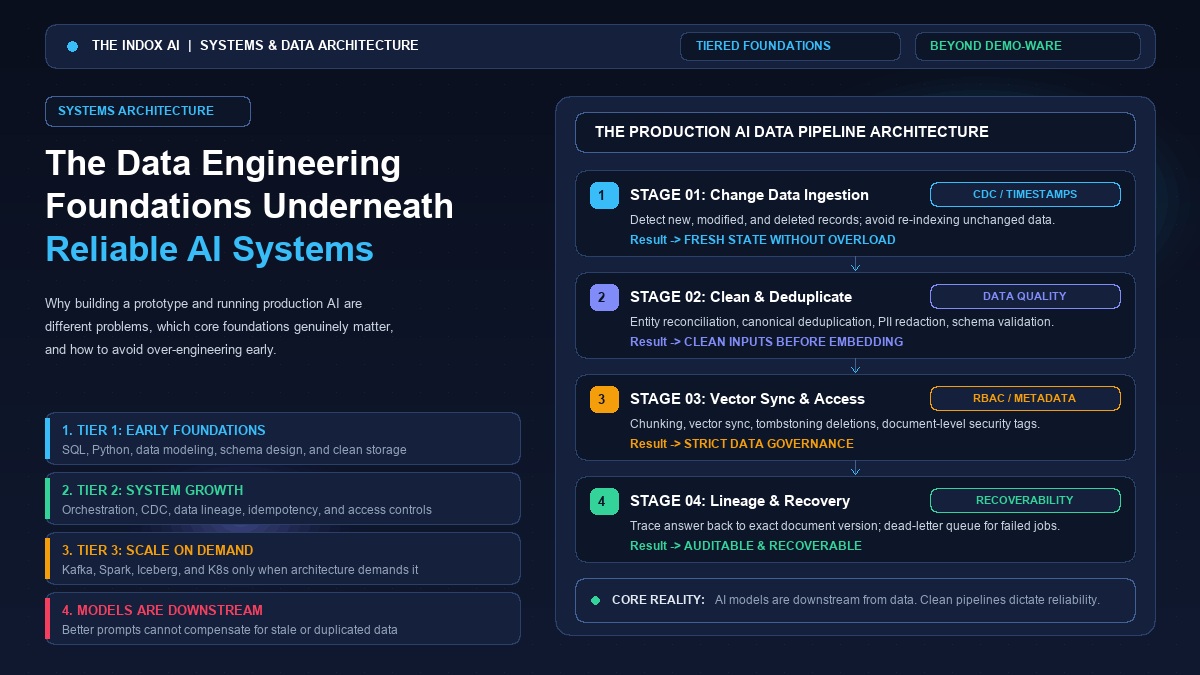The width and height of the screenshot is (1200, 675).
Task: Click the CORE REALITY: label
Action: click(658, 600)
